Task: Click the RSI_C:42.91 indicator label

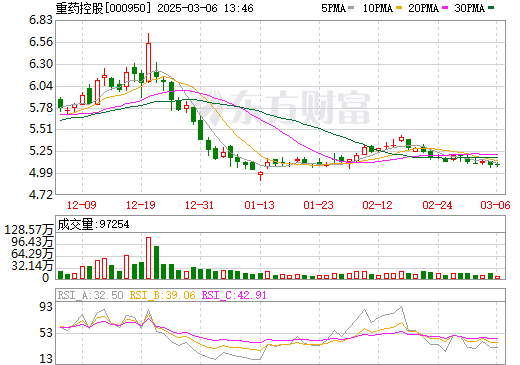Action: [x=234, y=295]
